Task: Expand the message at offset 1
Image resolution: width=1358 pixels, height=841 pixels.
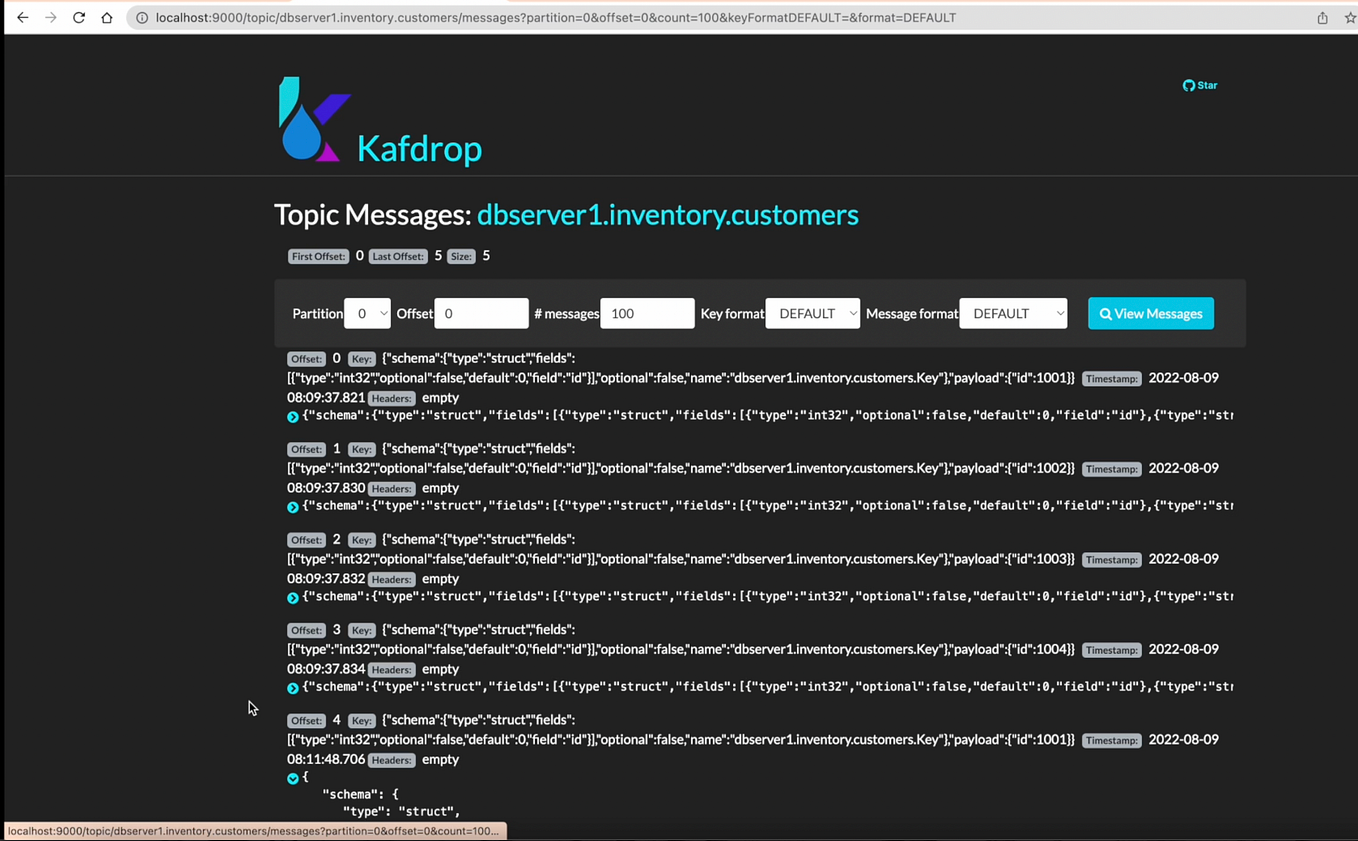Action: tap(292, 506)
